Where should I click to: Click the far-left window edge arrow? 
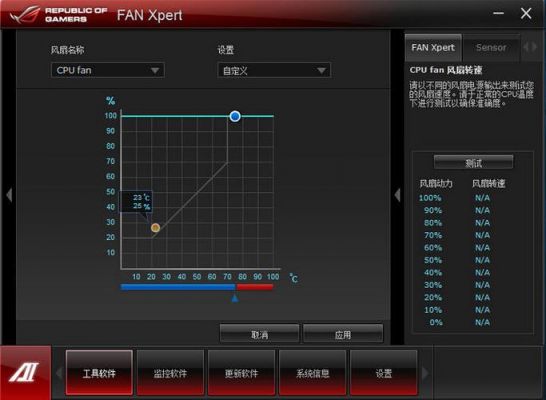click(x=9, y=195)
